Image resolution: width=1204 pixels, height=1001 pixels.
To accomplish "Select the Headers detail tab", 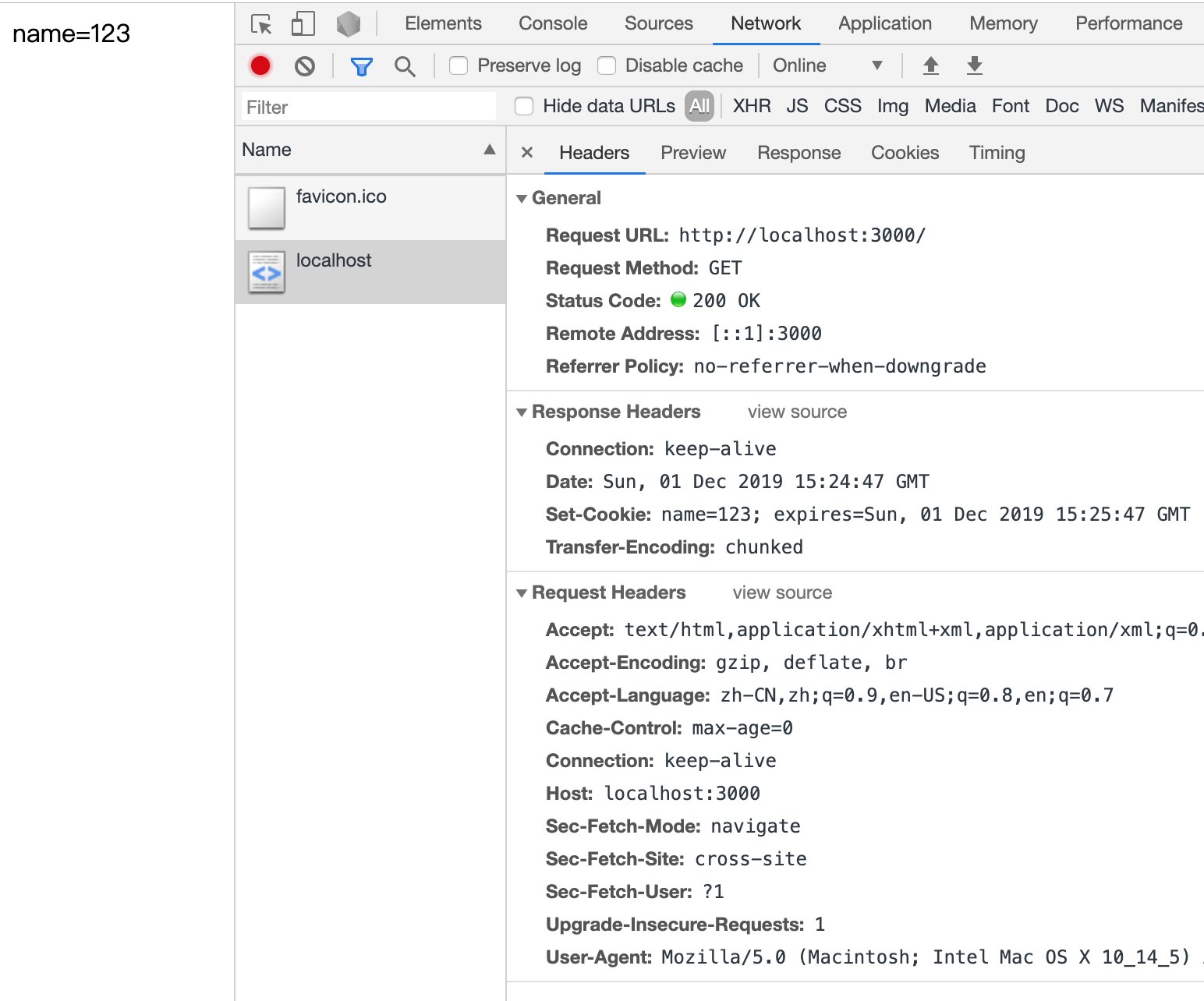I will [x=594, y=153].
